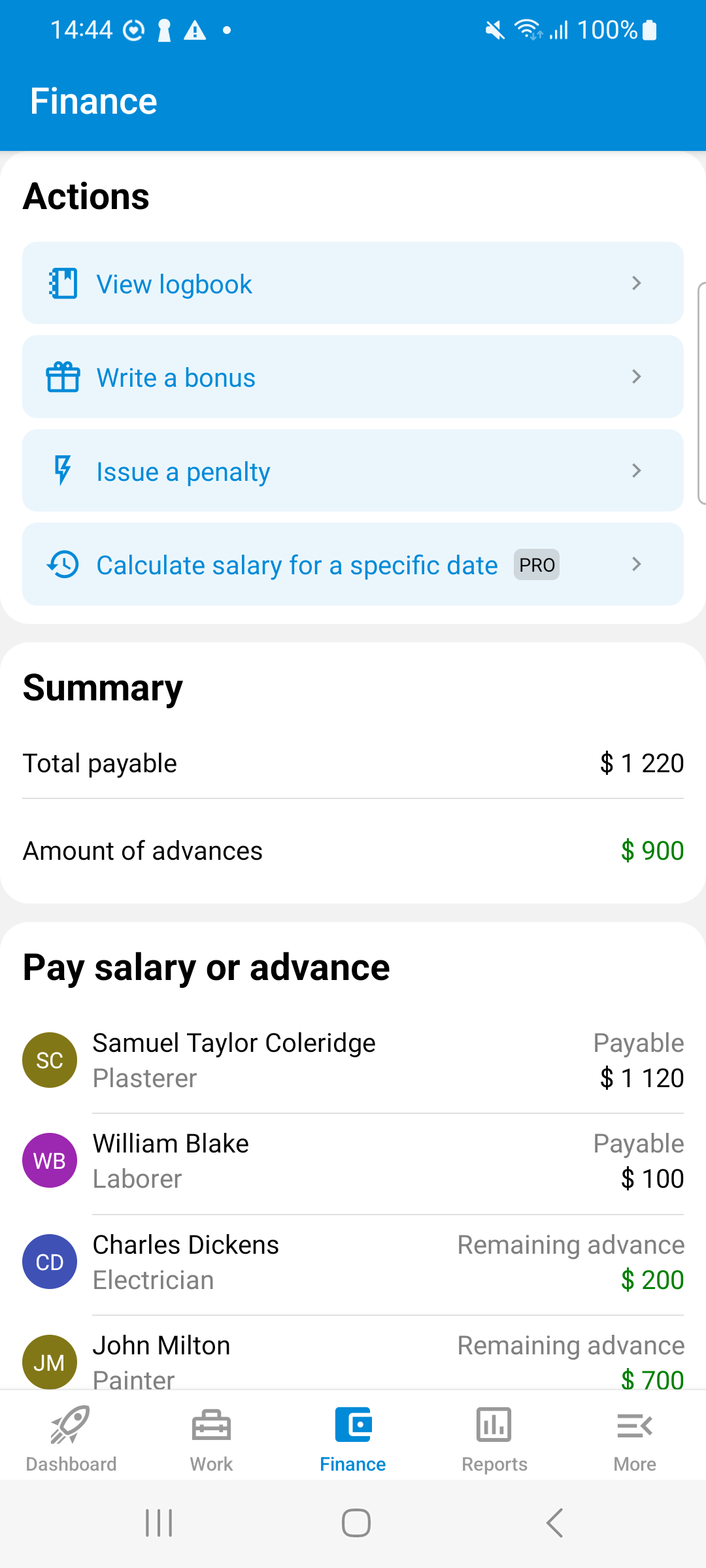
Task: Select the Reports tab label
Action: tap(494, 1464)
